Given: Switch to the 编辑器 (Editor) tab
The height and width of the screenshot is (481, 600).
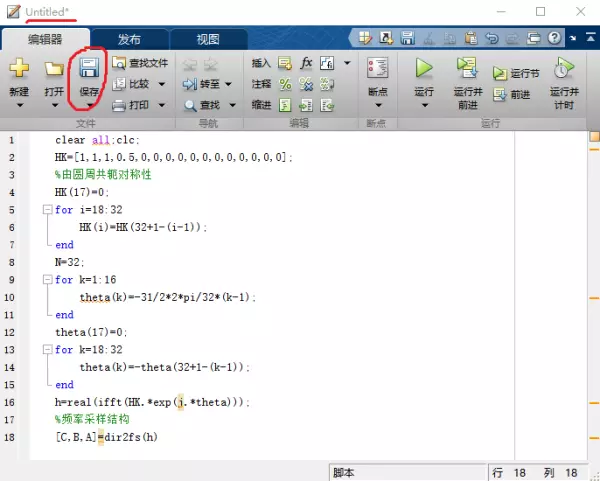Looking at the screenshot, I should (x=45, y=39).
